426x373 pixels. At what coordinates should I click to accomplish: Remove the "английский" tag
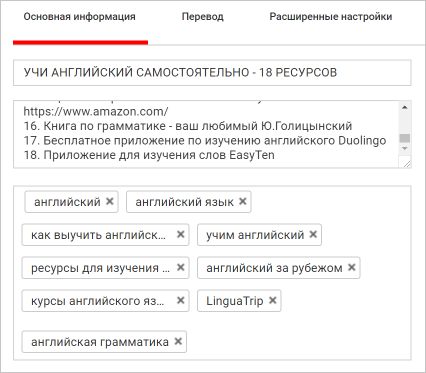110,201
